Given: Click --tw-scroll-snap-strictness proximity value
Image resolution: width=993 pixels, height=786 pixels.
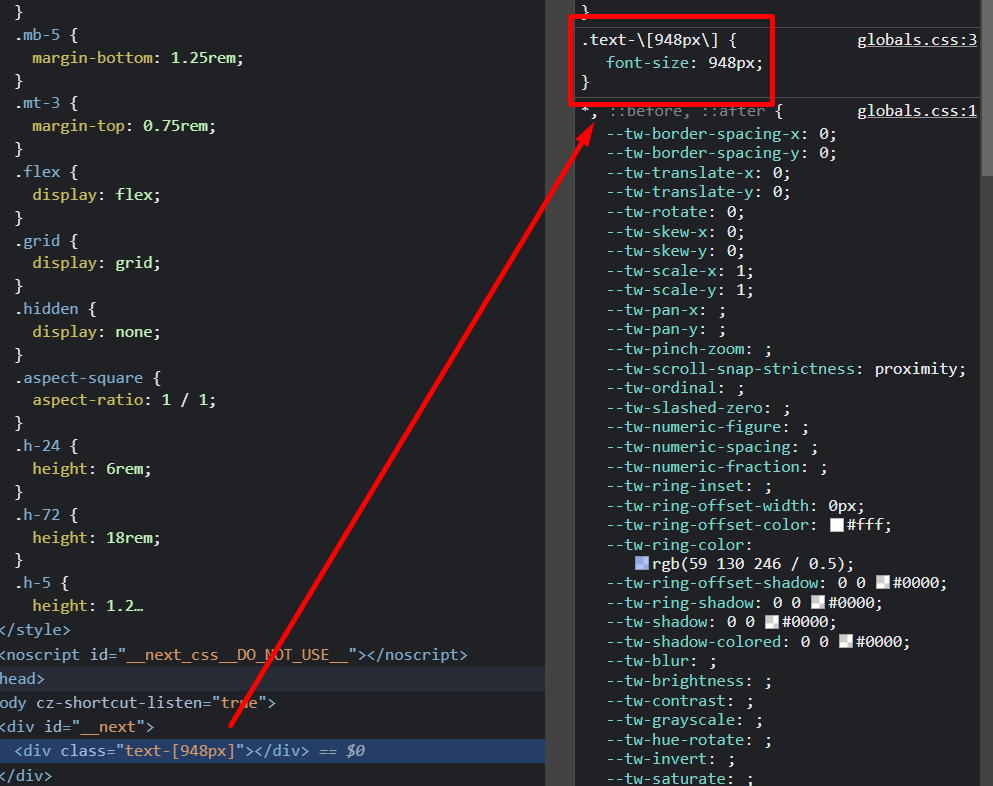Looking at the screenshot, I should coord(917,369).
